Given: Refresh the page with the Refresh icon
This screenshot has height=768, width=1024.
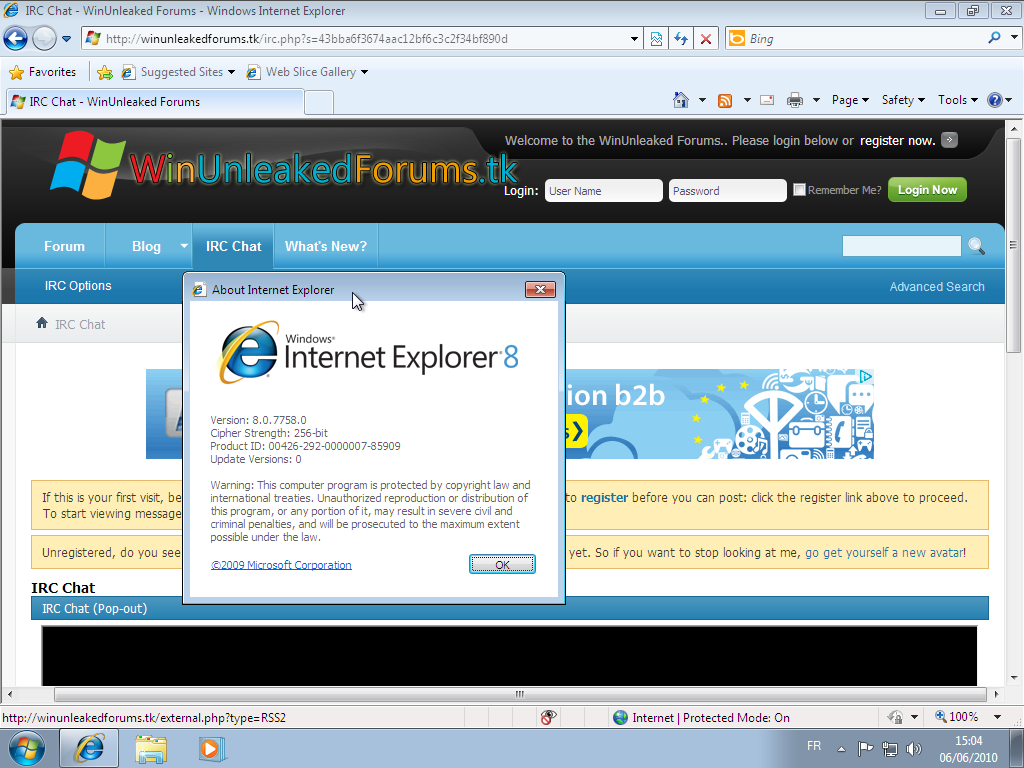Looking at the screenshot, I should click(681, 39).
